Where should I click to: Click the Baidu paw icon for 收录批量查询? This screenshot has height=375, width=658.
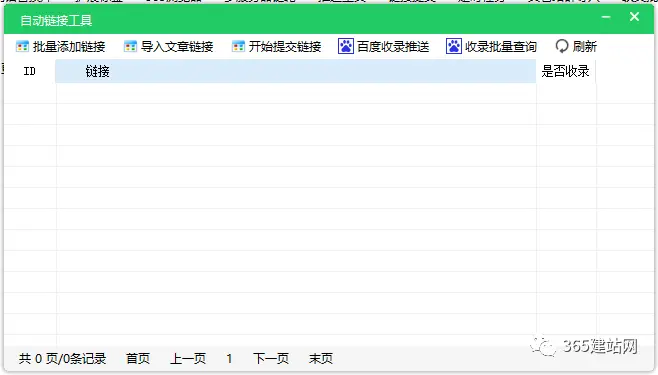point(454,46)
